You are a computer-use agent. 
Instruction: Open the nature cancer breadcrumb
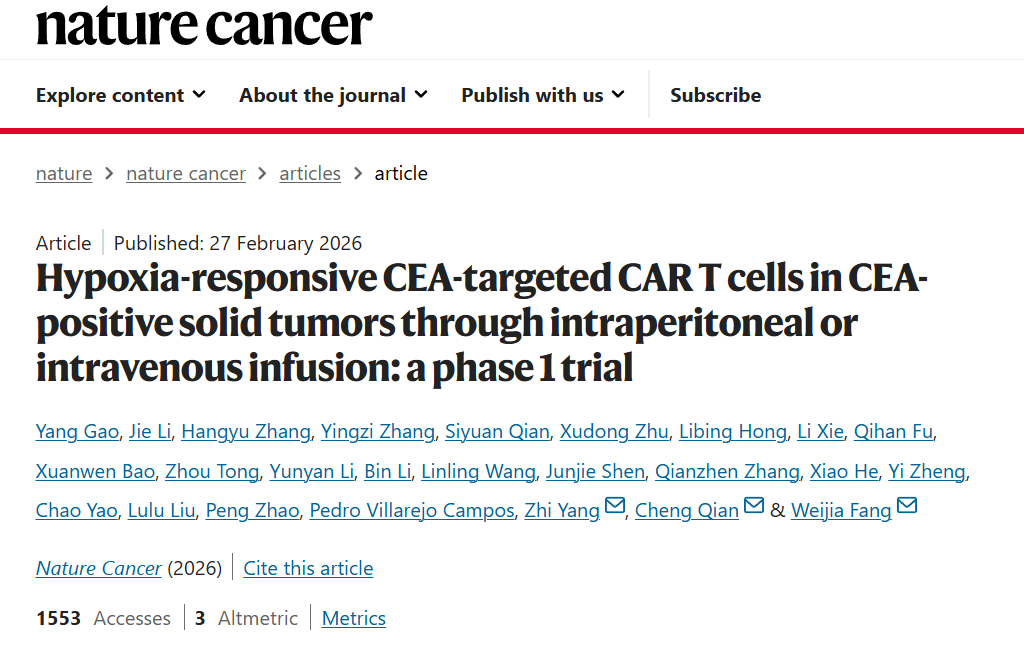pos(186,173)
